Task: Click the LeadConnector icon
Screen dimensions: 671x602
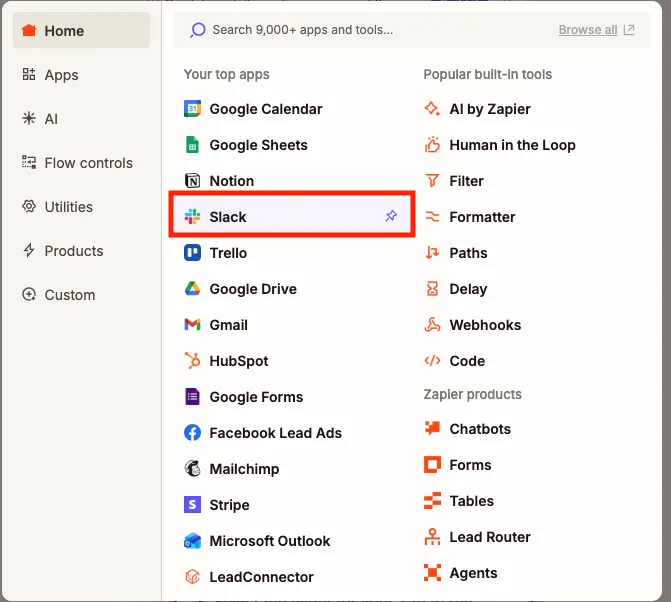Action: pos(192,576)
